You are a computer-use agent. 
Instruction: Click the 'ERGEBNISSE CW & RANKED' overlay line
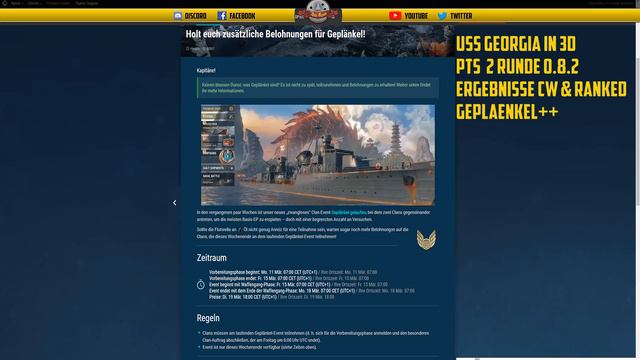pos(541,89)
